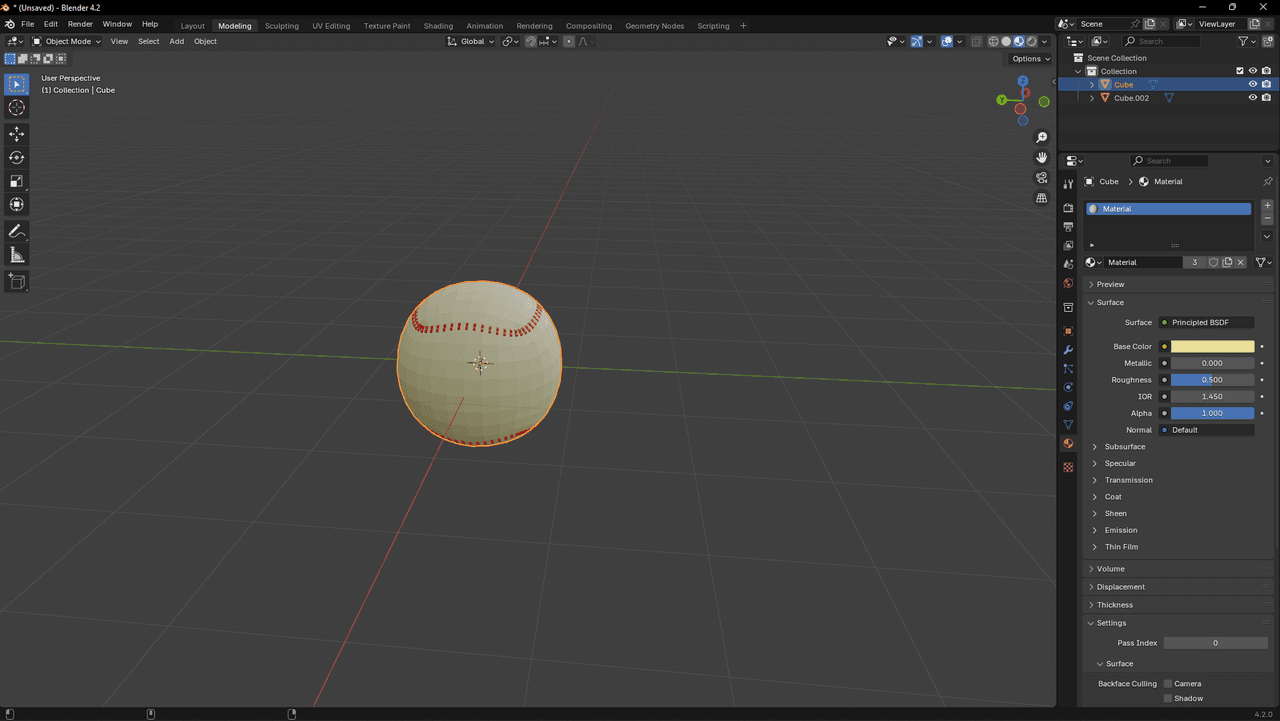Click the Base Color swatch
This screenshot has height=721, width=1280.
[x=1212, y=347]
